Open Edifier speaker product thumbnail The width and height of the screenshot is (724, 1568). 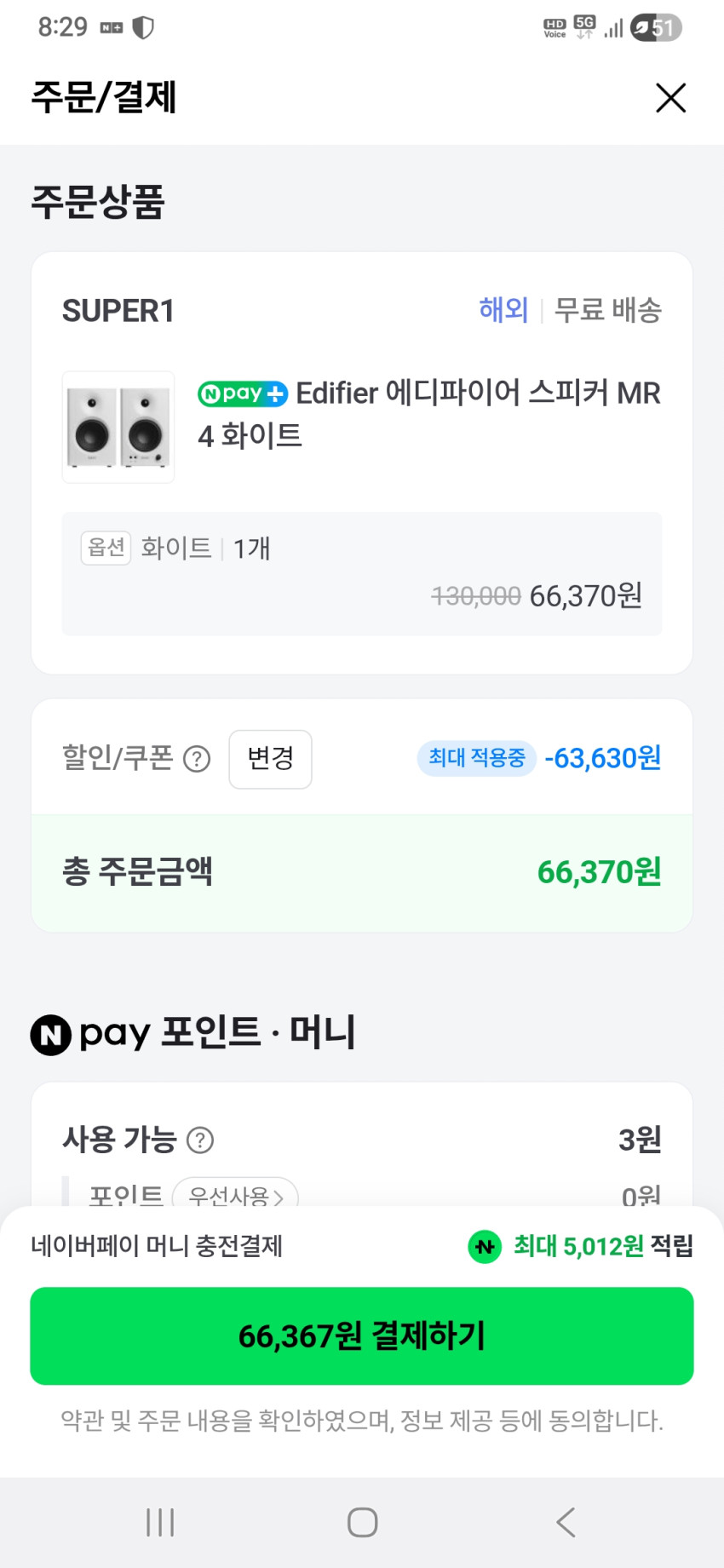point(118,428)
